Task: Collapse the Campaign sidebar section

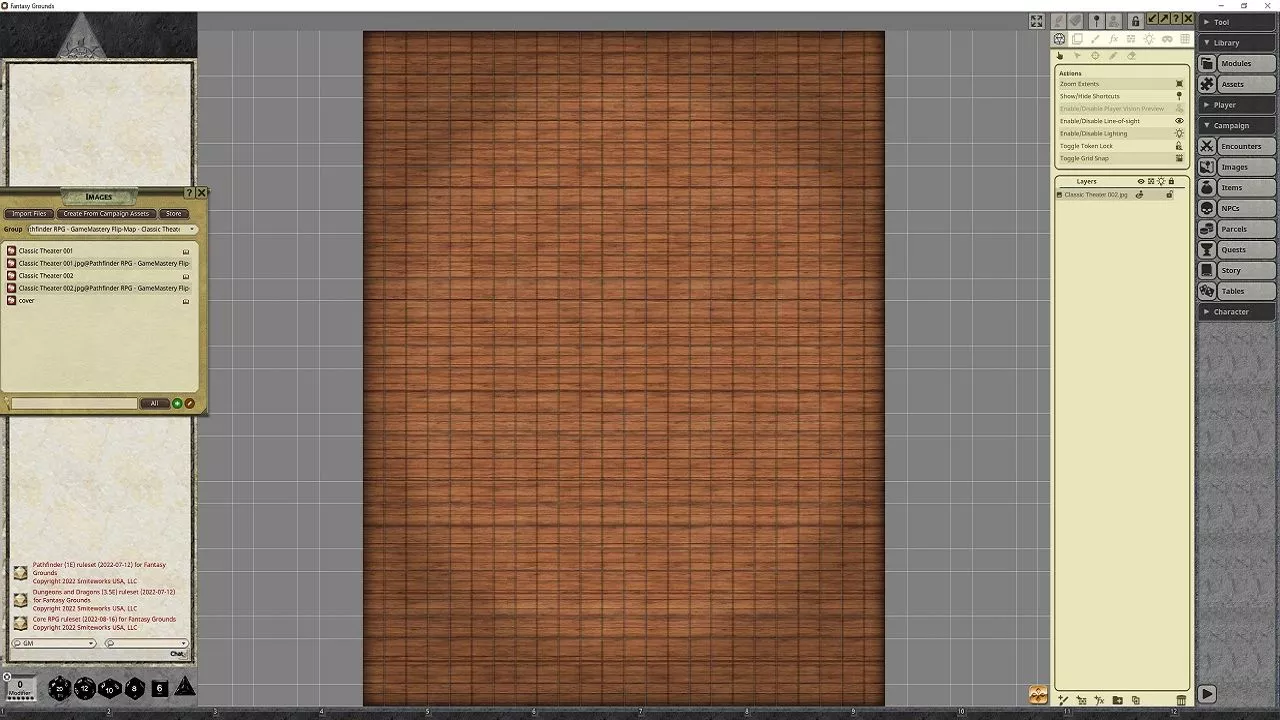Action: pyautogui.click(x=1239, y=126)
